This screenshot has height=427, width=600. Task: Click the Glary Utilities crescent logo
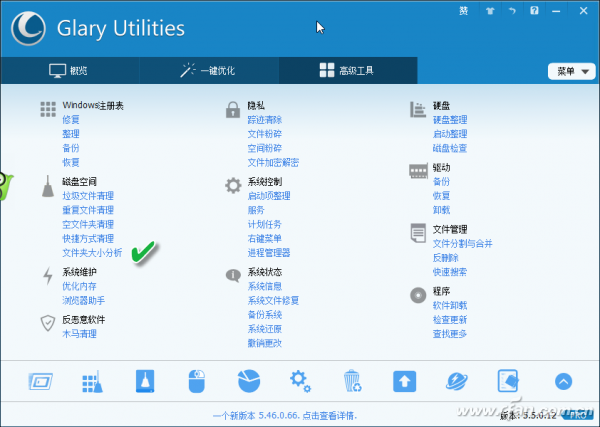click(28, 28)
